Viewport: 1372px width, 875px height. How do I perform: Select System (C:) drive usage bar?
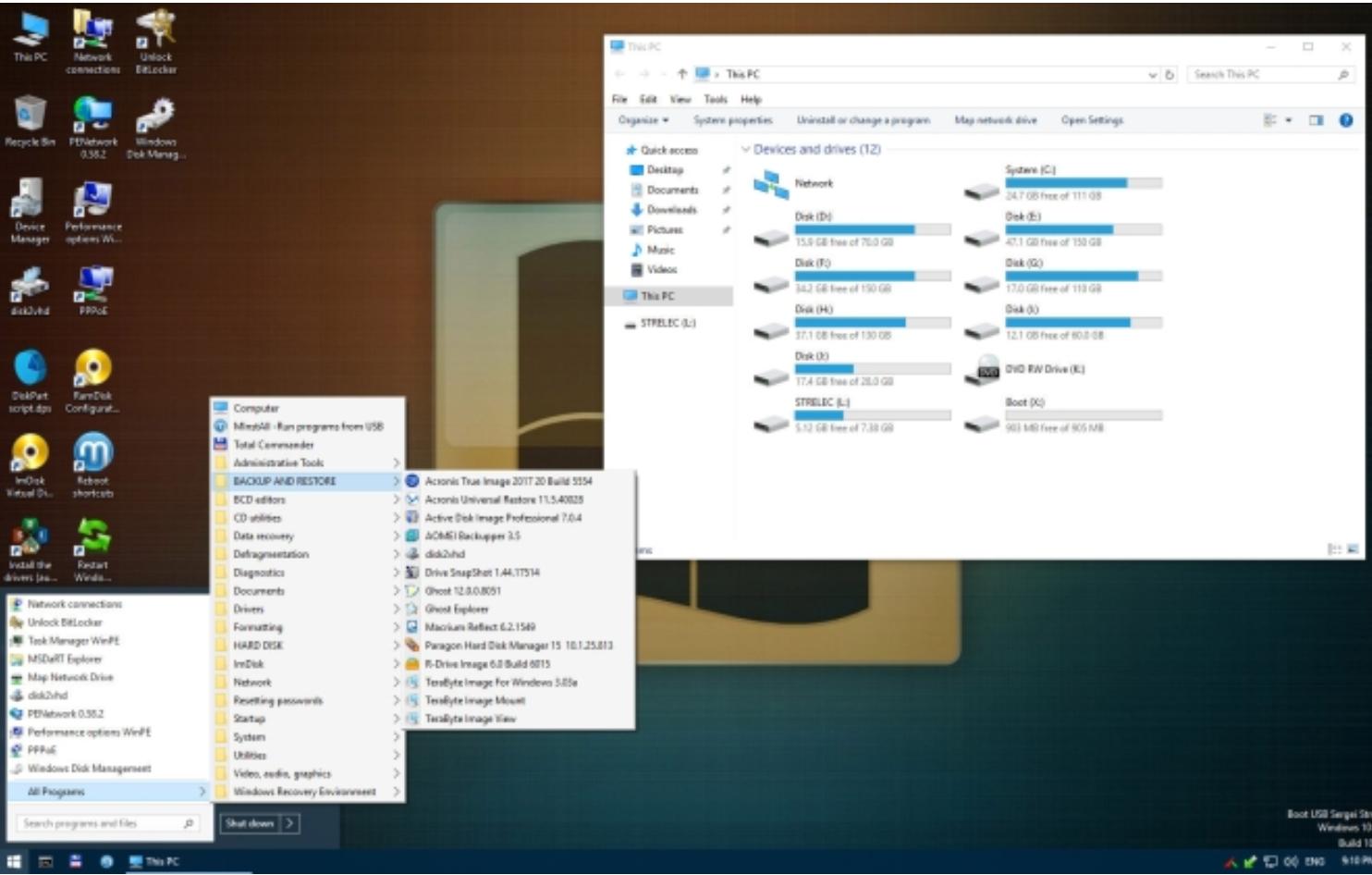pos(1083,183)
